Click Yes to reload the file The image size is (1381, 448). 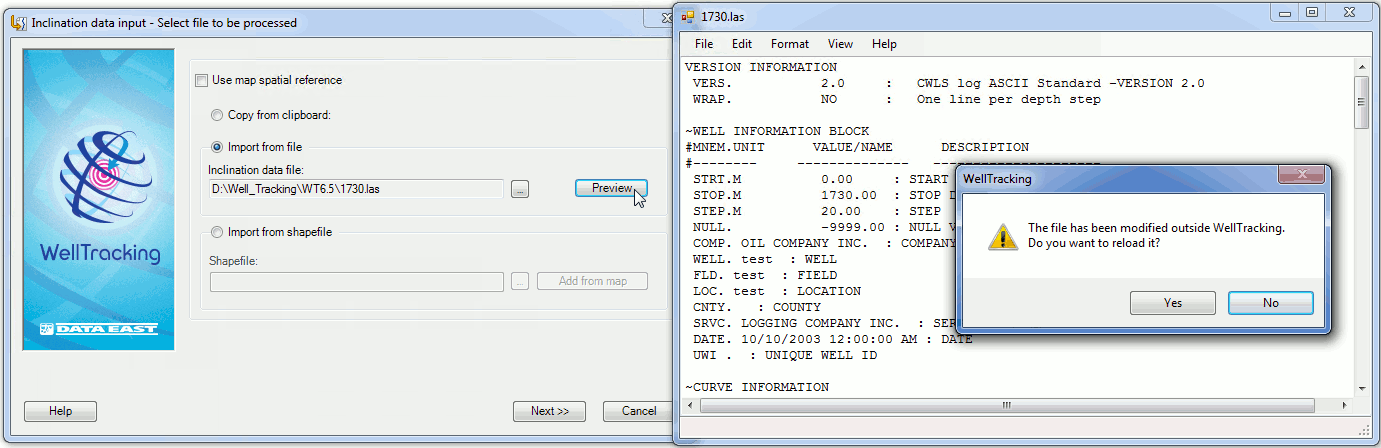click(1173, 303)
